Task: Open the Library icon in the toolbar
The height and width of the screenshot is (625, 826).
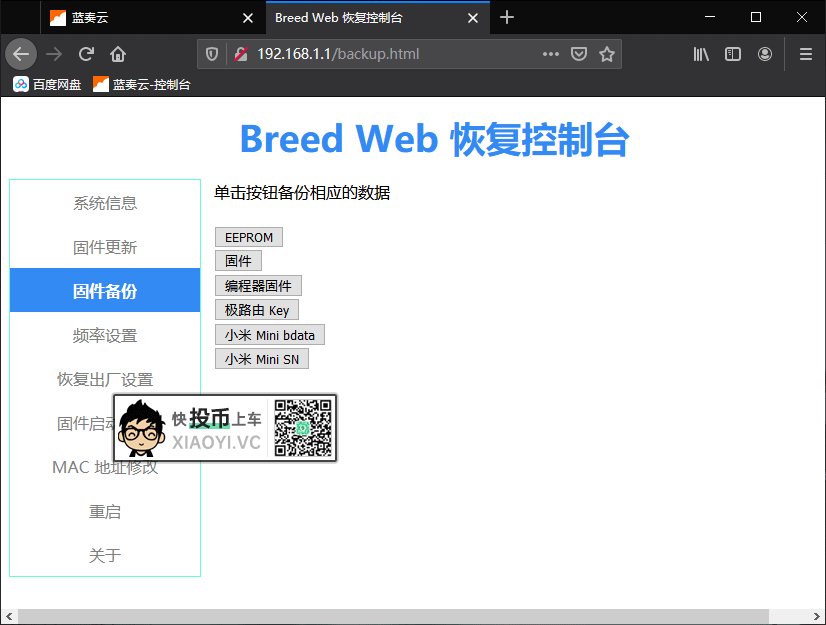Action: 700,54
